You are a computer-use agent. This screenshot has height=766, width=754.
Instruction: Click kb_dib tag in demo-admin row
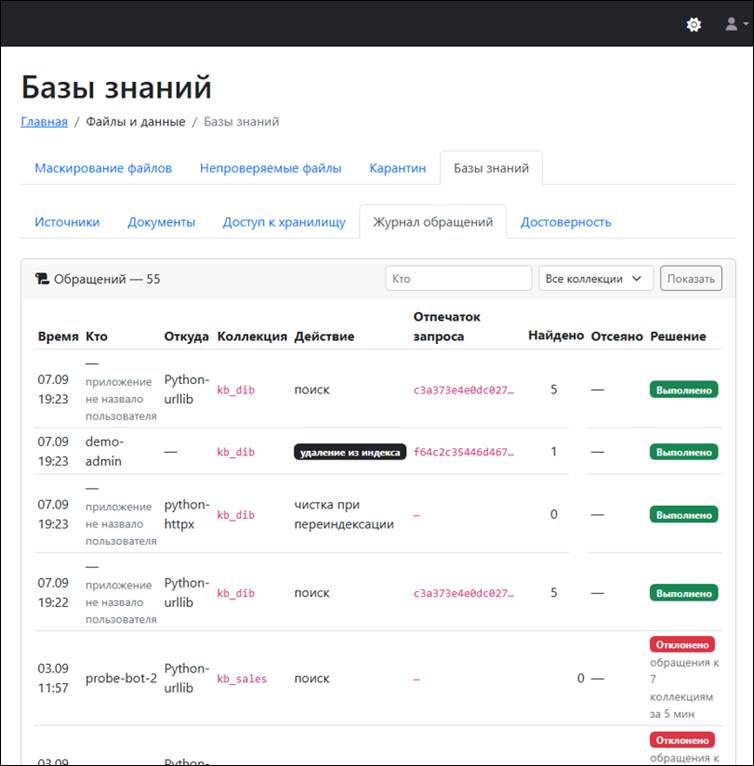pos(236,452)
